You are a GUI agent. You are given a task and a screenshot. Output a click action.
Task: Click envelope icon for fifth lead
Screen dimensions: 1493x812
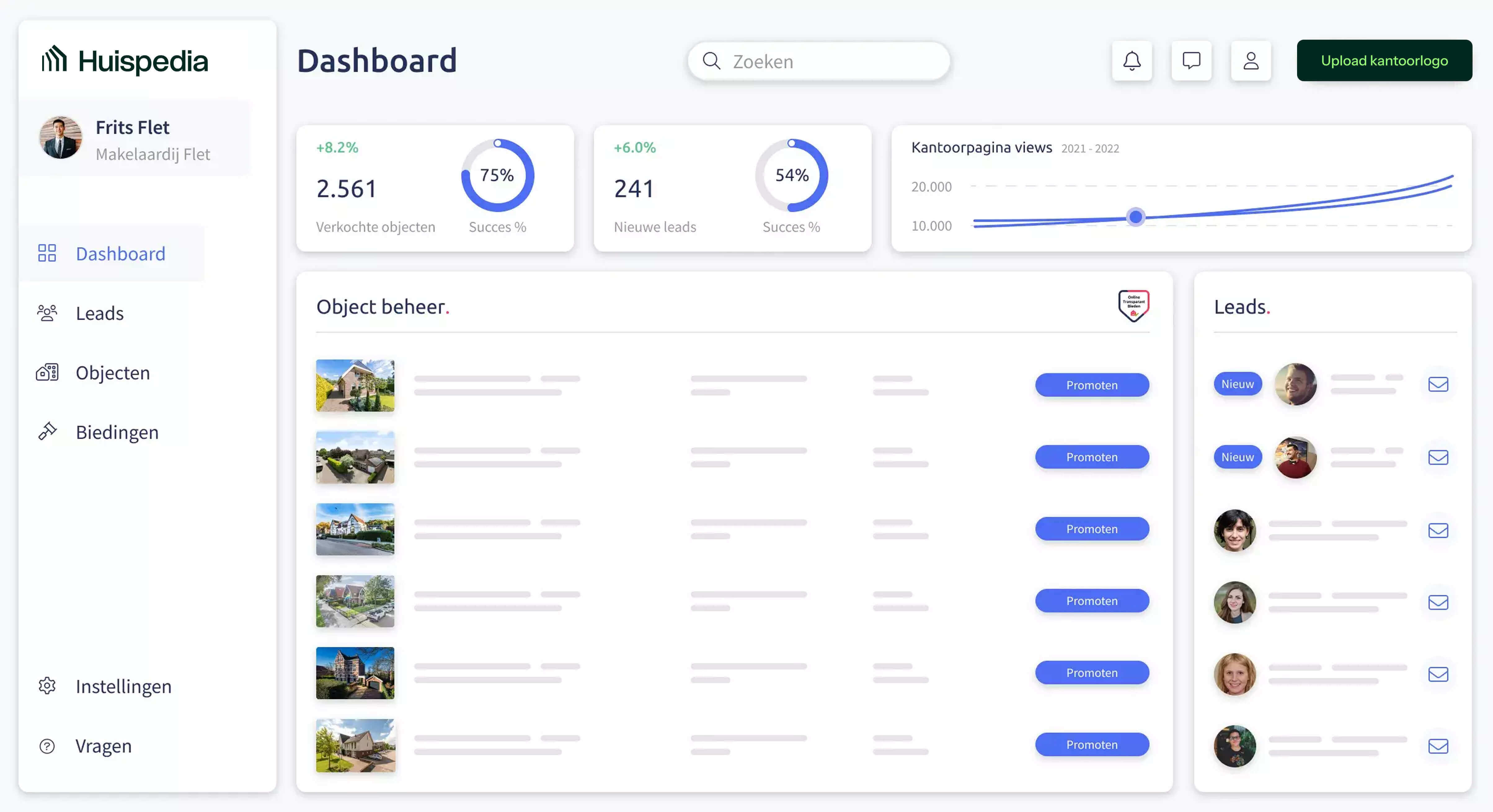point(1438,674)
